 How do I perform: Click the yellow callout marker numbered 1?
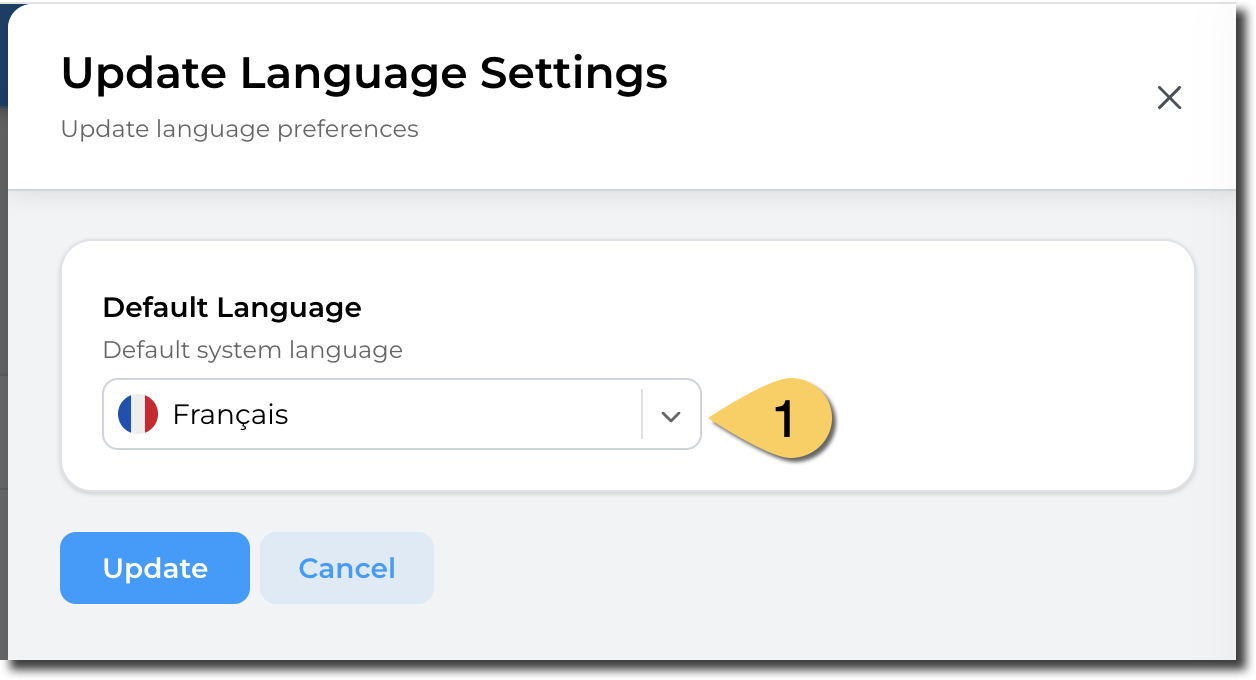coord(785,417)
